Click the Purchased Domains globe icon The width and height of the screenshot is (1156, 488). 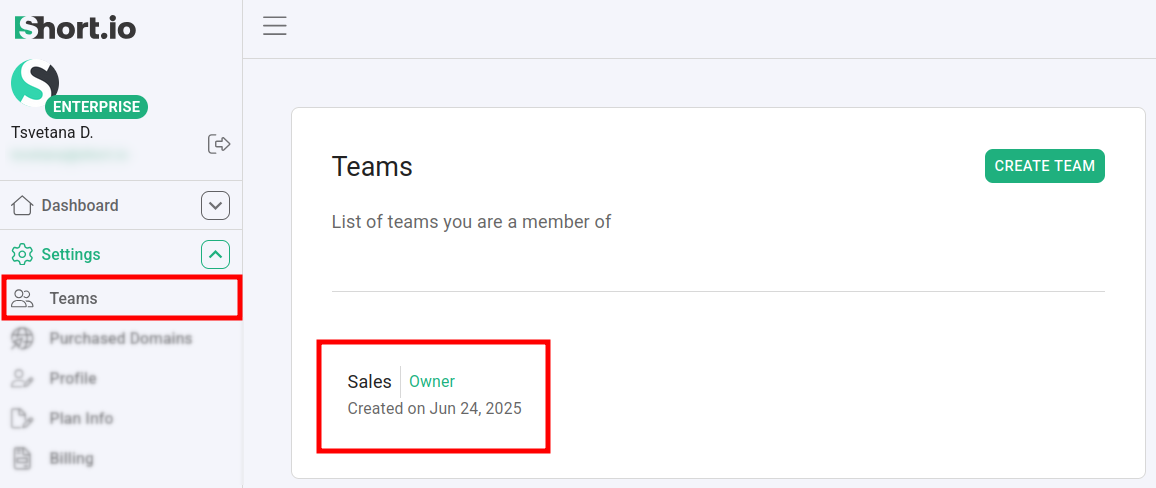pos(22,338)
